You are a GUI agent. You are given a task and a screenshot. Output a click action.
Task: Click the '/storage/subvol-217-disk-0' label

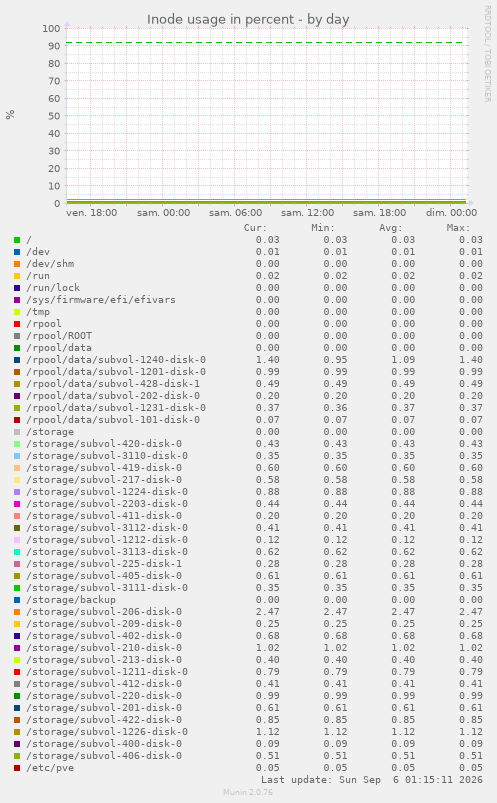[104, 480]
